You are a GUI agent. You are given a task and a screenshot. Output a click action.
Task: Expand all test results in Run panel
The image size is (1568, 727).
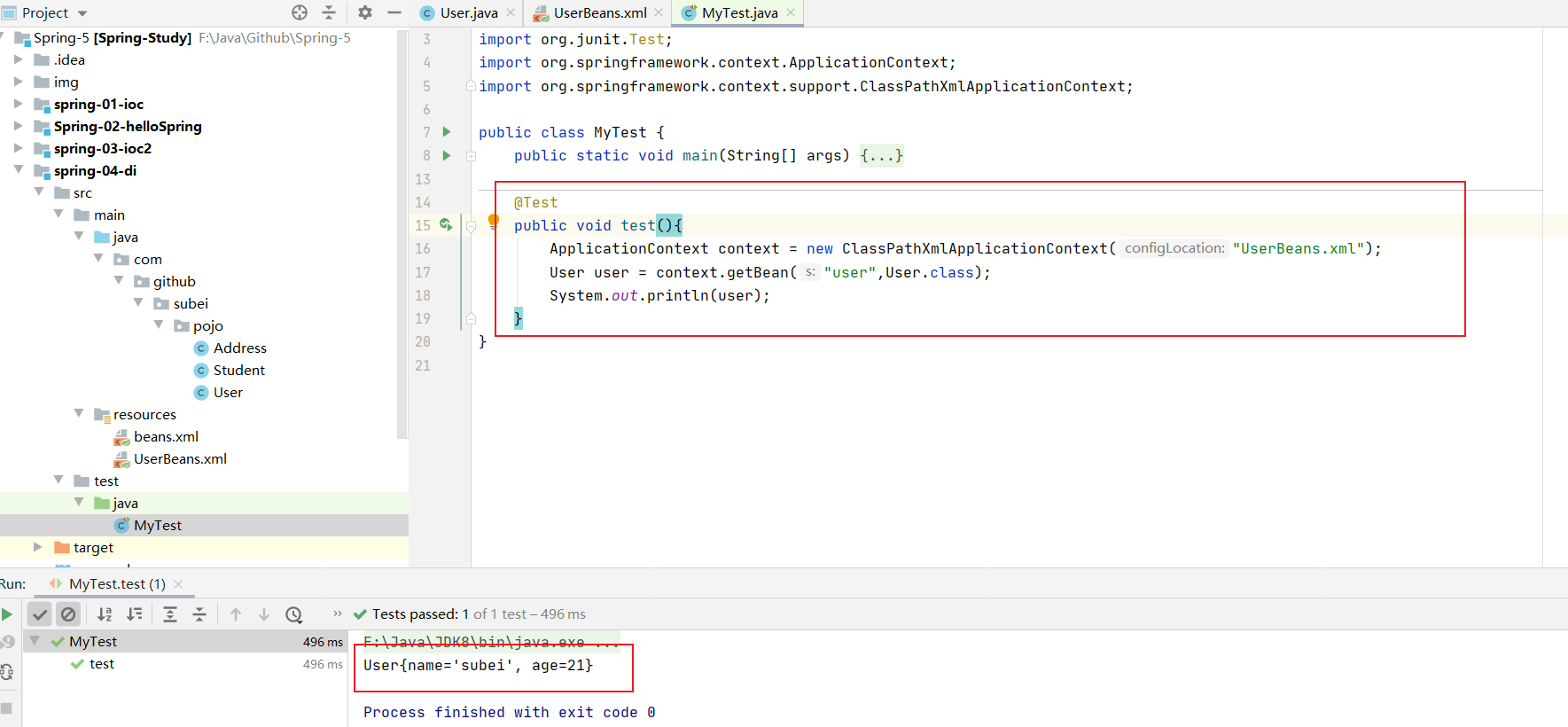[170, 614]
